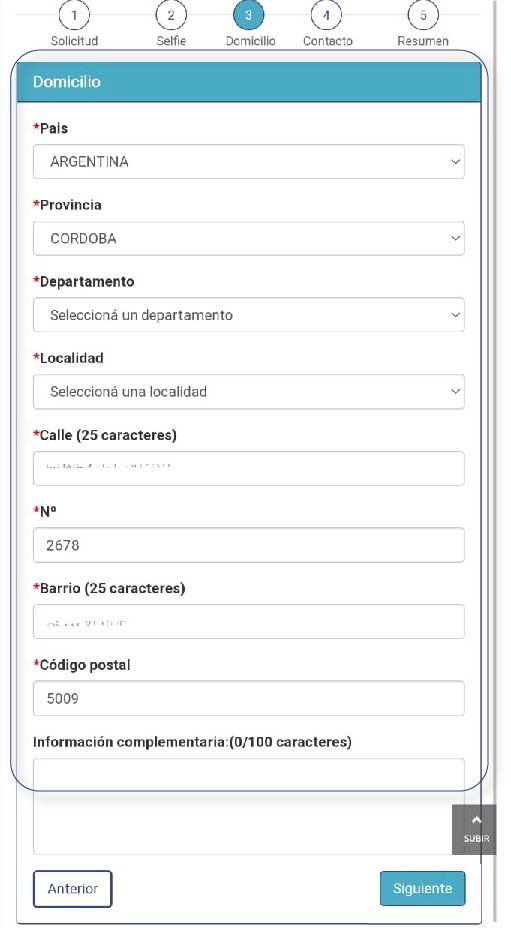Expand the Provincia dropdown showing CORDOBA
This screenshot has width=511, height=928.
249,239
